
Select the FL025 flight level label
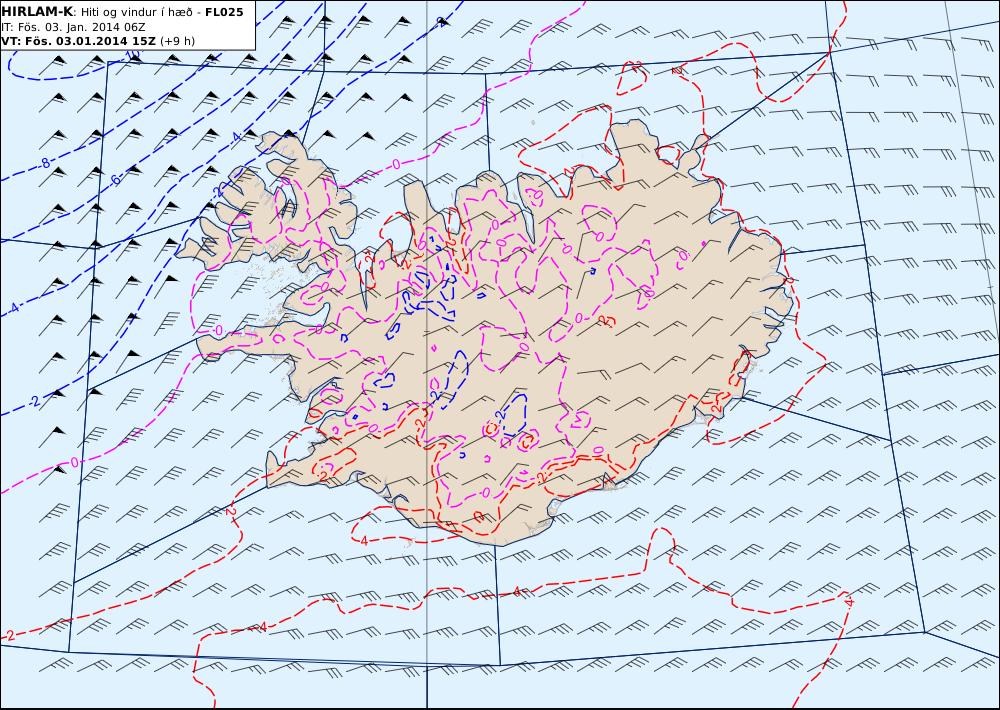click(224, 12)
